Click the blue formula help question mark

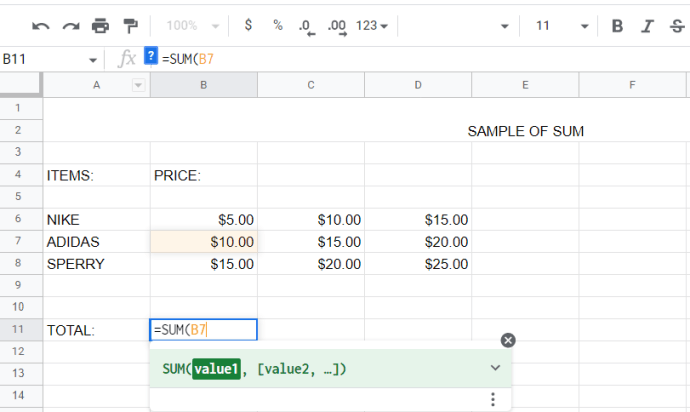tap(151, 57)
